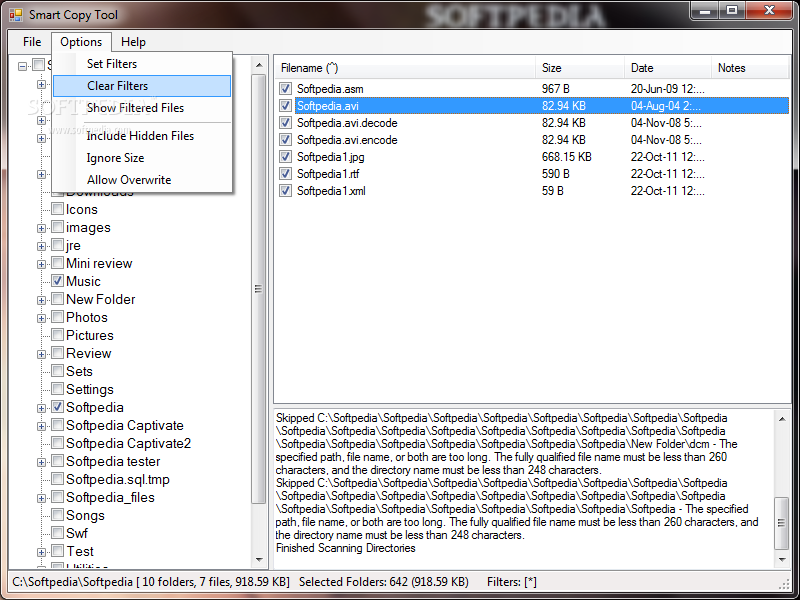
Task: Expand the images folder node
Action: pos(41,228)
